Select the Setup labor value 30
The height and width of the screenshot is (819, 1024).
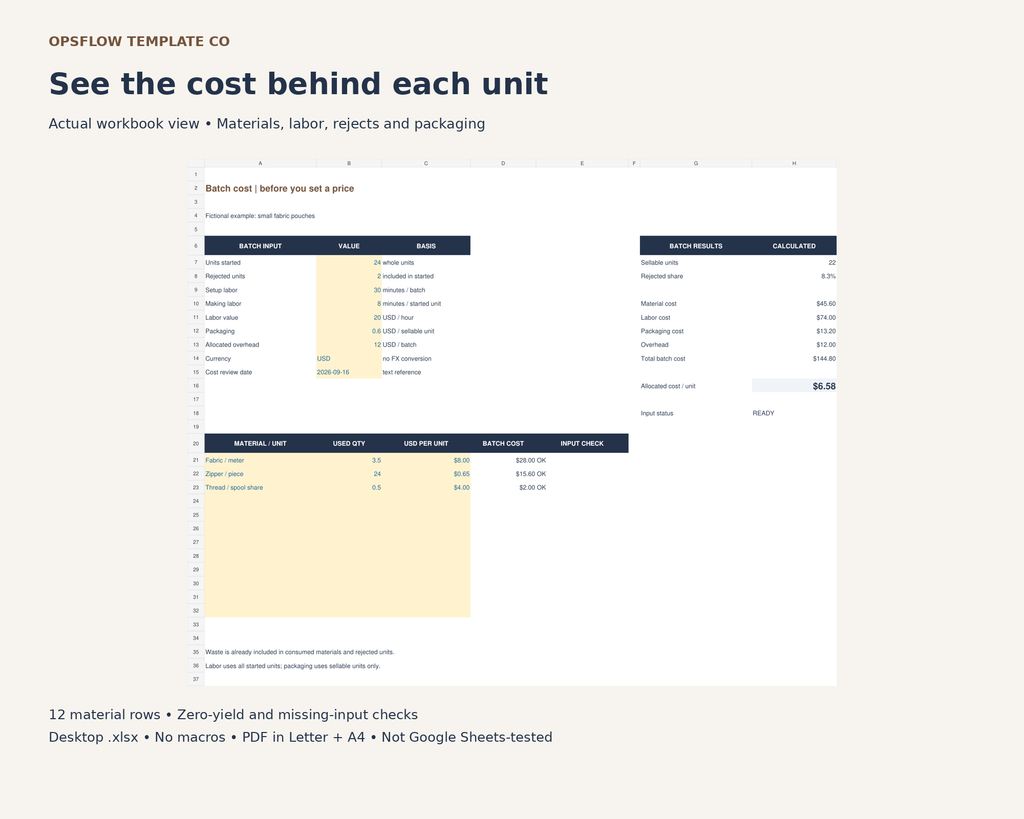click(349, 290)
